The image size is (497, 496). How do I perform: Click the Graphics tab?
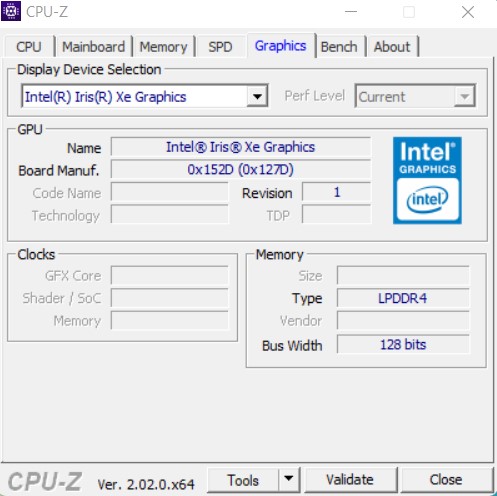pyautogui.click(x=280, y=46)
